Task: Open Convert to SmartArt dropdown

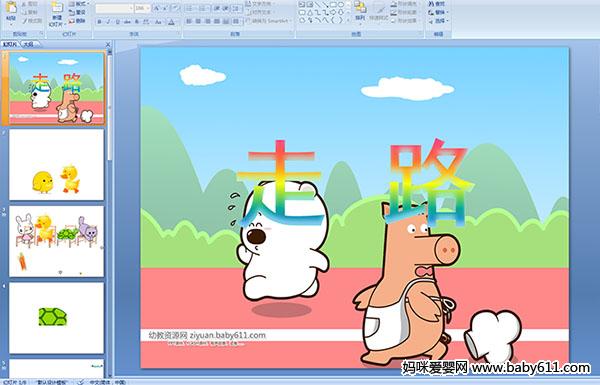Action: (x=269, y=21)
